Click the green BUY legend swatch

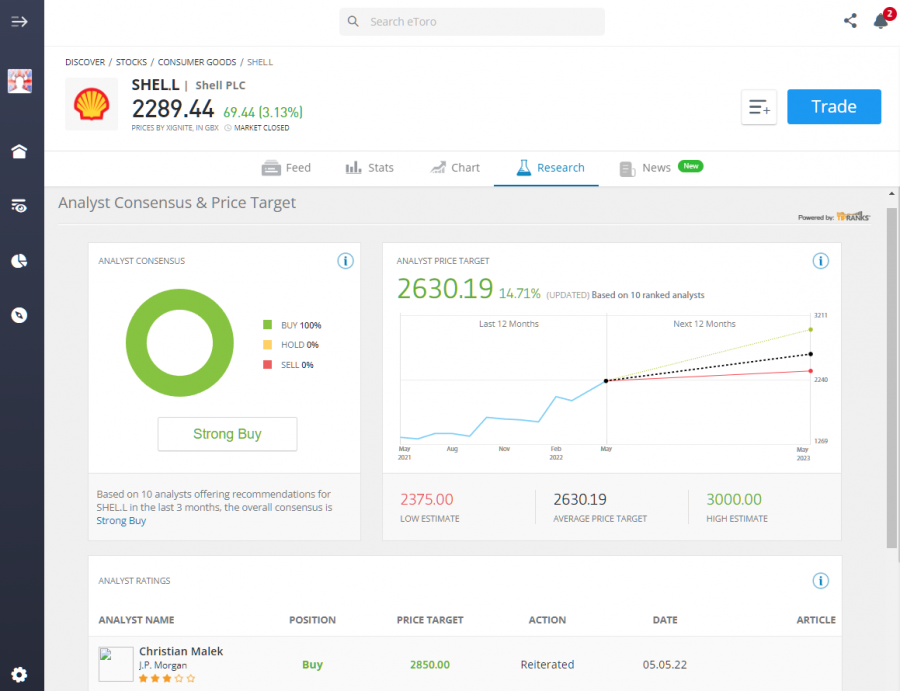point(267,325)
